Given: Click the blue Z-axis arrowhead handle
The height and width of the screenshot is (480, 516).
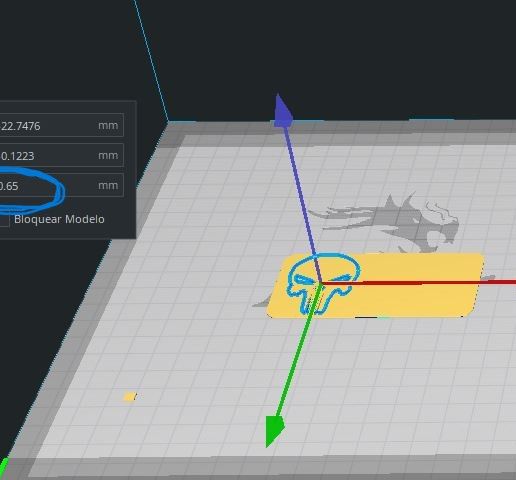Looking at the screenshot, I should point(283,111).
